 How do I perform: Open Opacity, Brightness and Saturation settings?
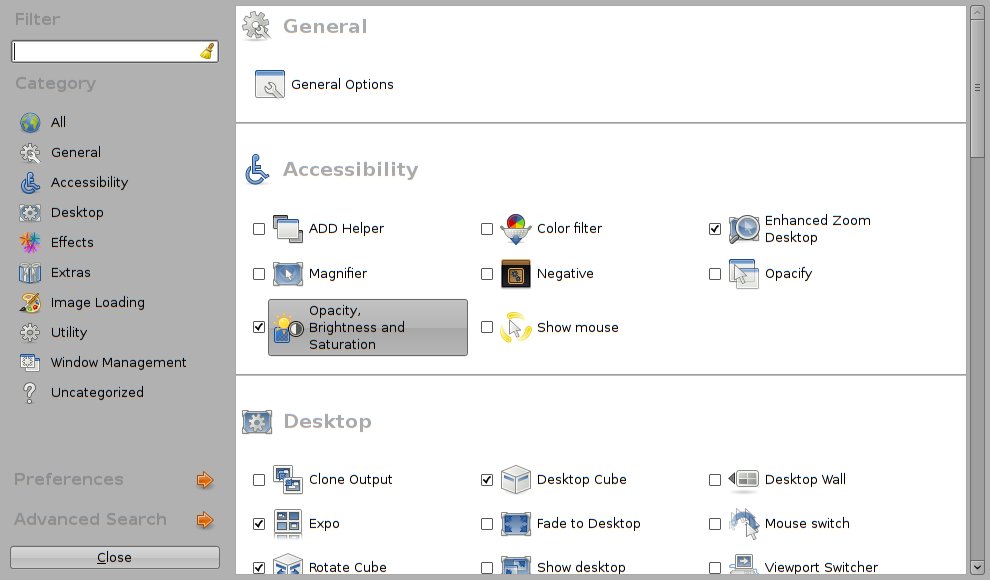tap(368, 328)
